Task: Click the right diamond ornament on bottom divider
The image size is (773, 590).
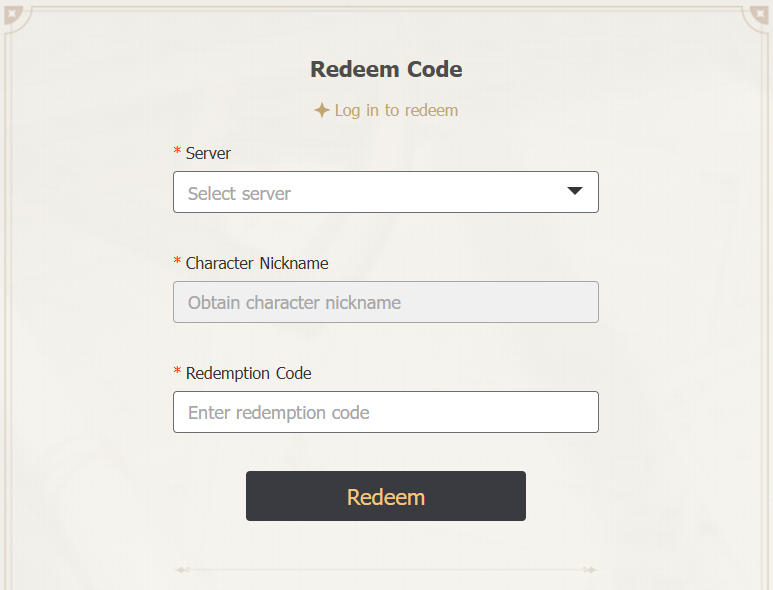Action: pos(589,570)
